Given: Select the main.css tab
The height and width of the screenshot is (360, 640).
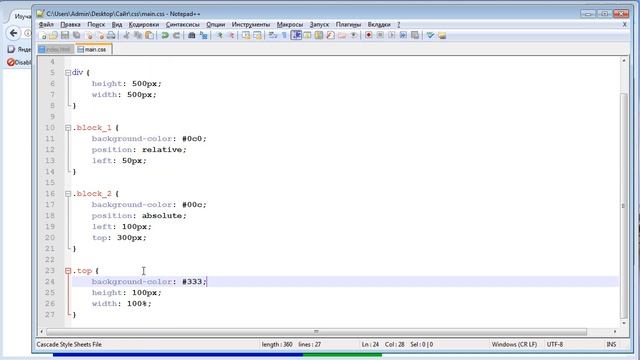Looking at the screenshot, I should (93, 49).
